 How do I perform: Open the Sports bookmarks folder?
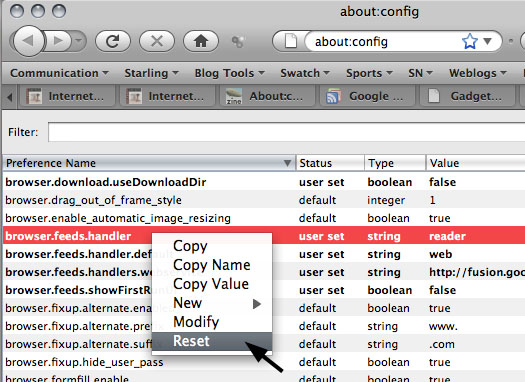[x=369, y=73]
